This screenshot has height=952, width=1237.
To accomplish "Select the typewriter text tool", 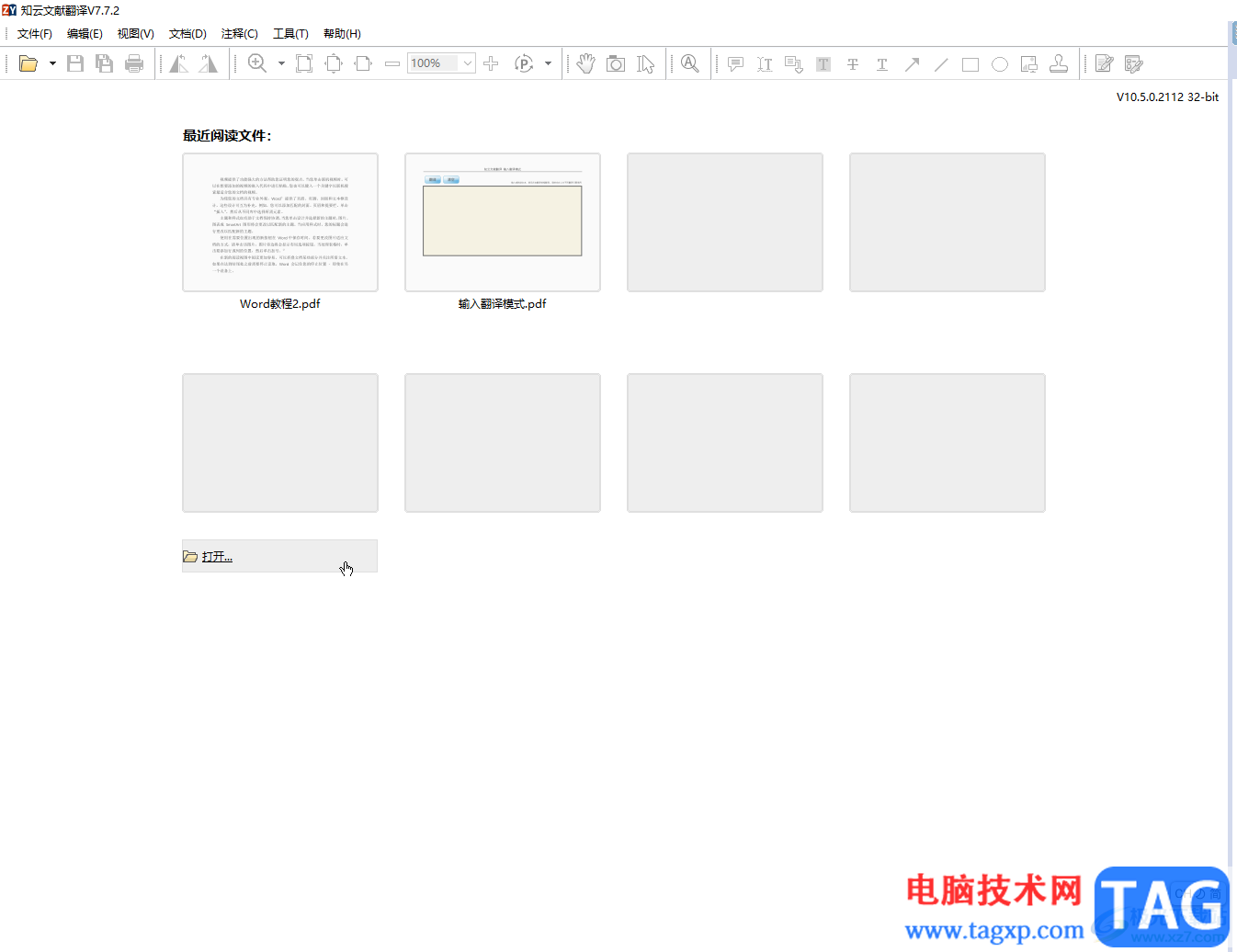I will point(765,63).
